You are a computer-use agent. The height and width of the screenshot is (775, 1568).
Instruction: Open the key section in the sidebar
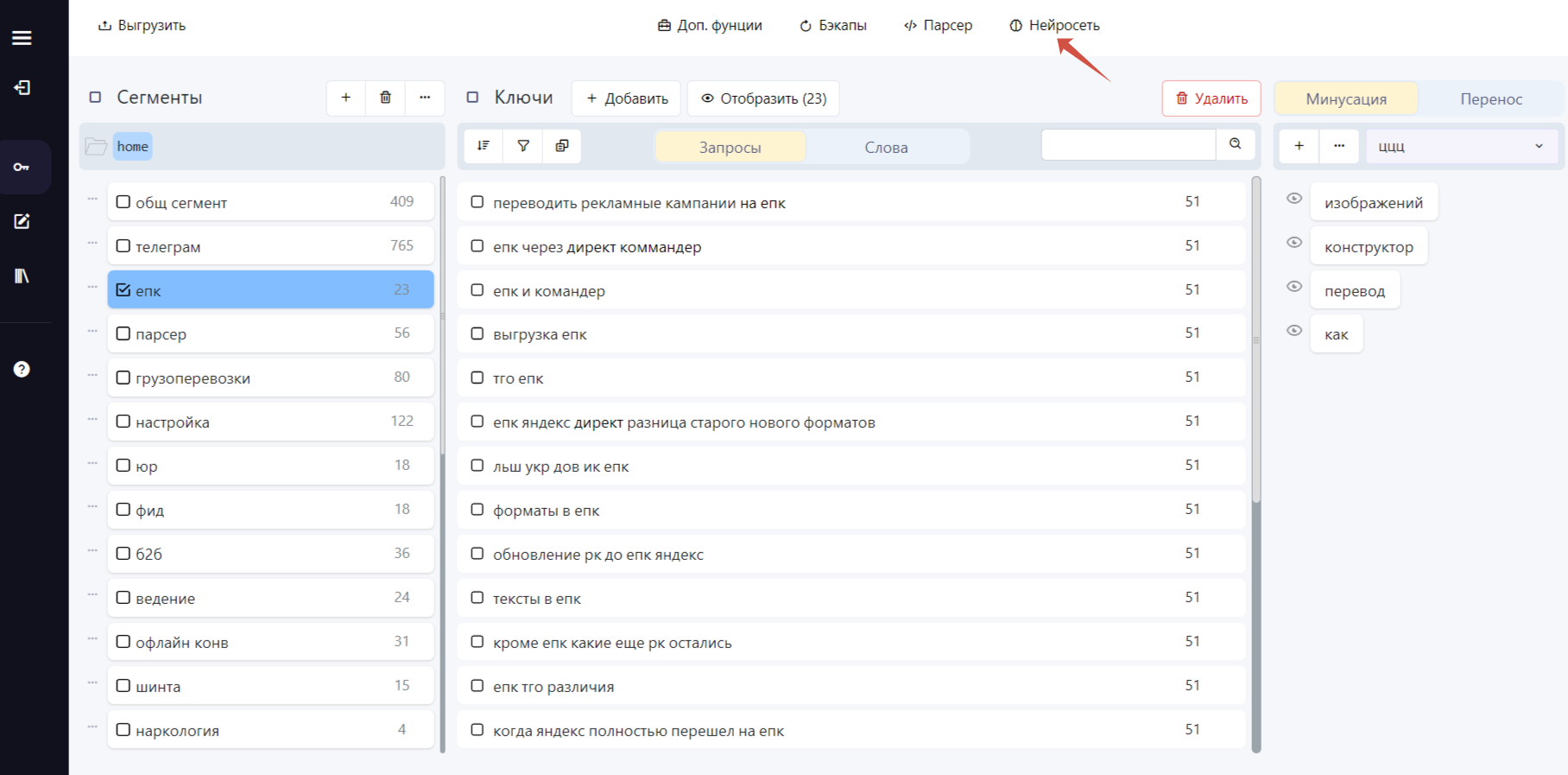(22, 167)
